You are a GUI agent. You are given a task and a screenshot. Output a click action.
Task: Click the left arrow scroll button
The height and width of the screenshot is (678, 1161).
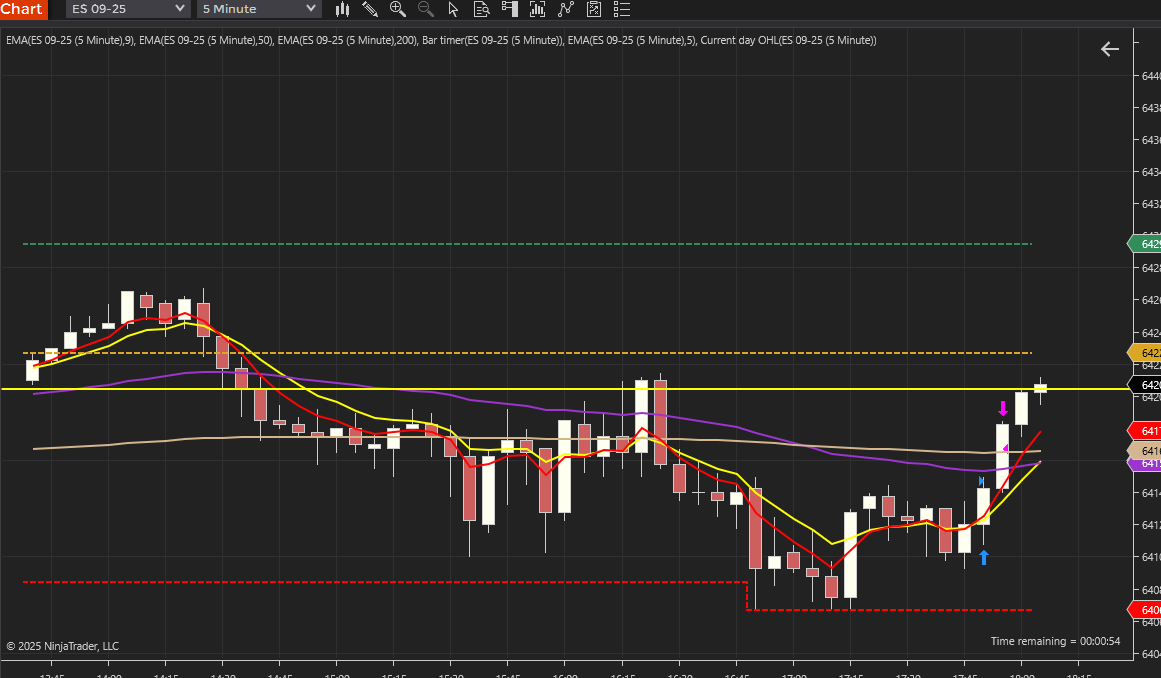1109,49
